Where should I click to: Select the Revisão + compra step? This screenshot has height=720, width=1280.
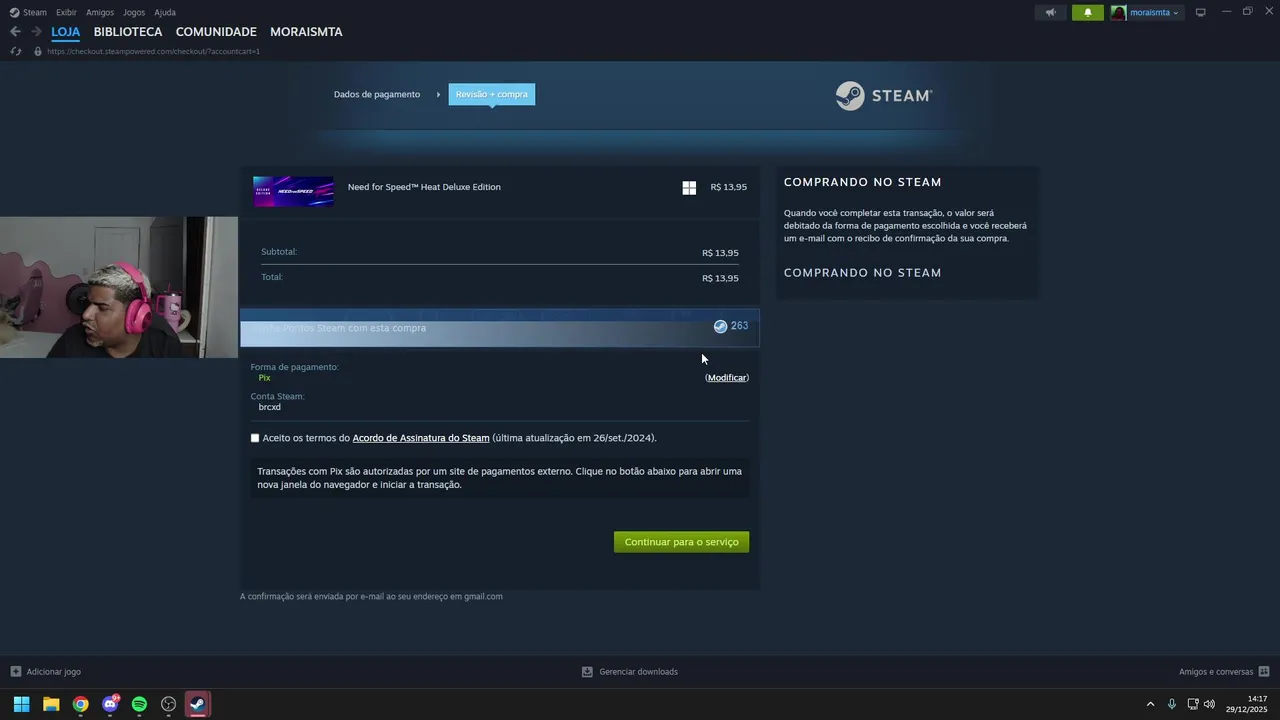(491, 94)
